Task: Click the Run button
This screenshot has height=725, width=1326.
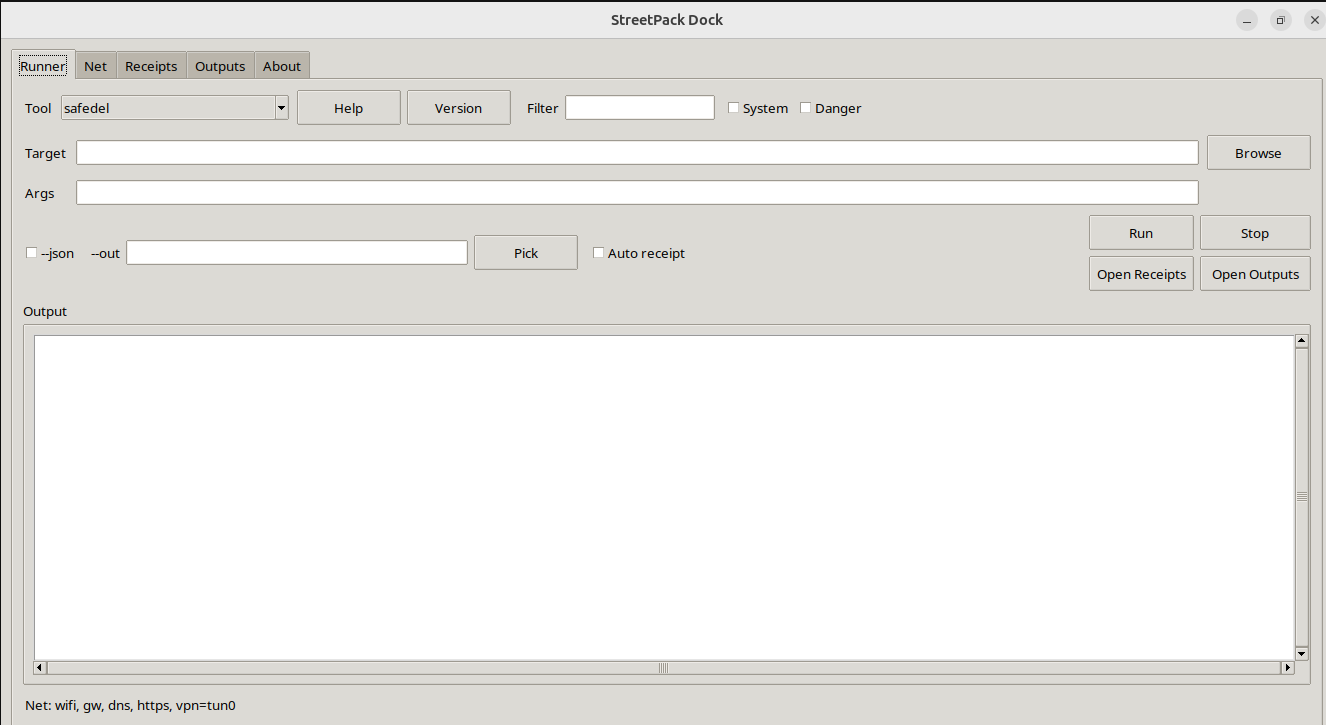Action: pyautogui.click(x=1141, y=233)
